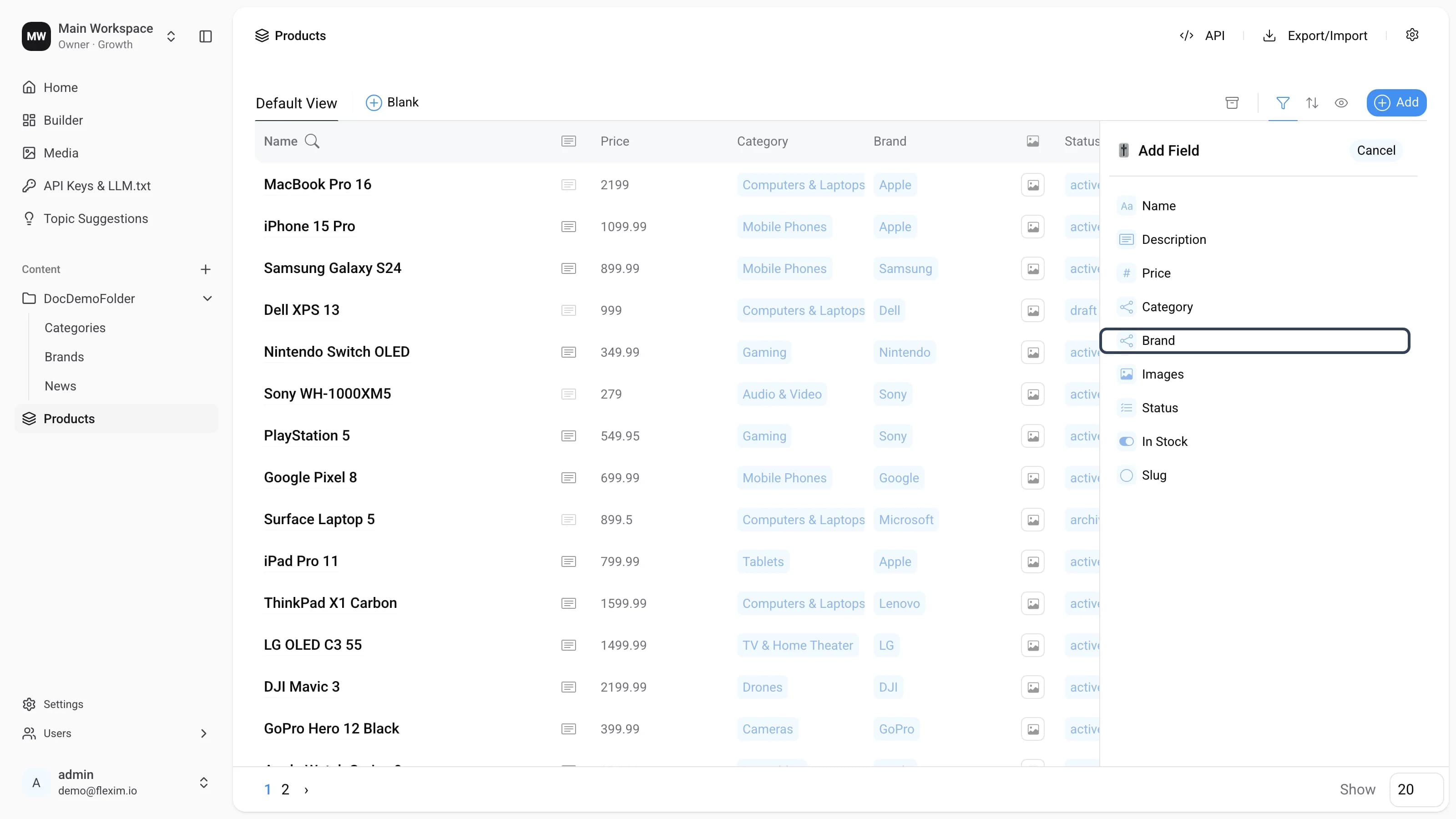Click the Microsoft brand tag
This screenshot has height=819, width=1456.
tap(906, 520)
